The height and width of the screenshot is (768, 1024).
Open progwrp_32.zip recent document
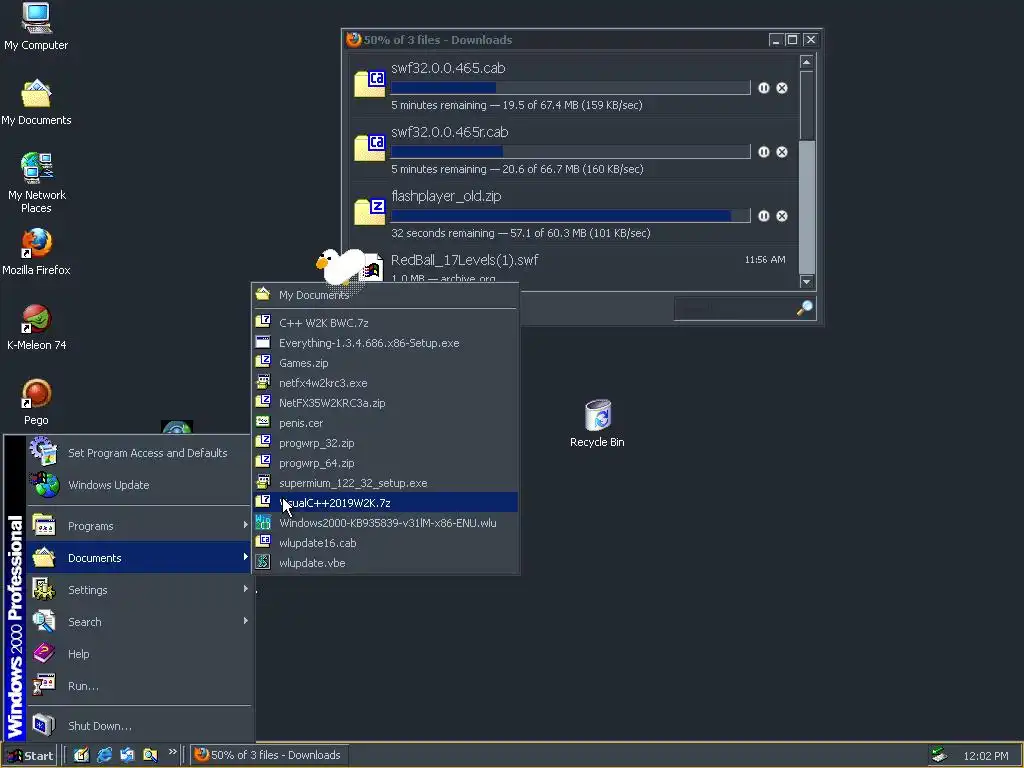[x=385, y=443]
